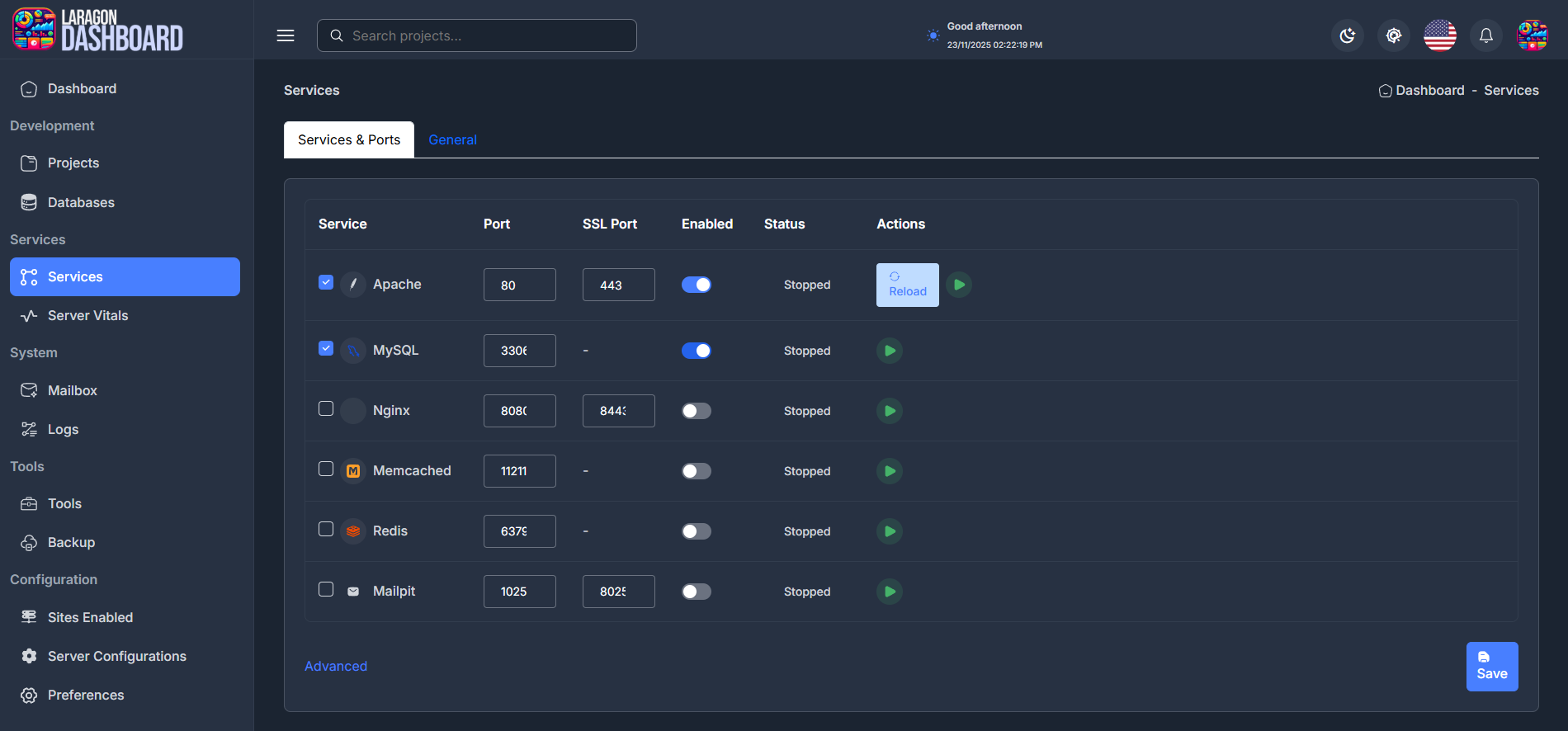Uncheck the Apache service checkbox
The image size is (1568, 731).
coord(326,282)
